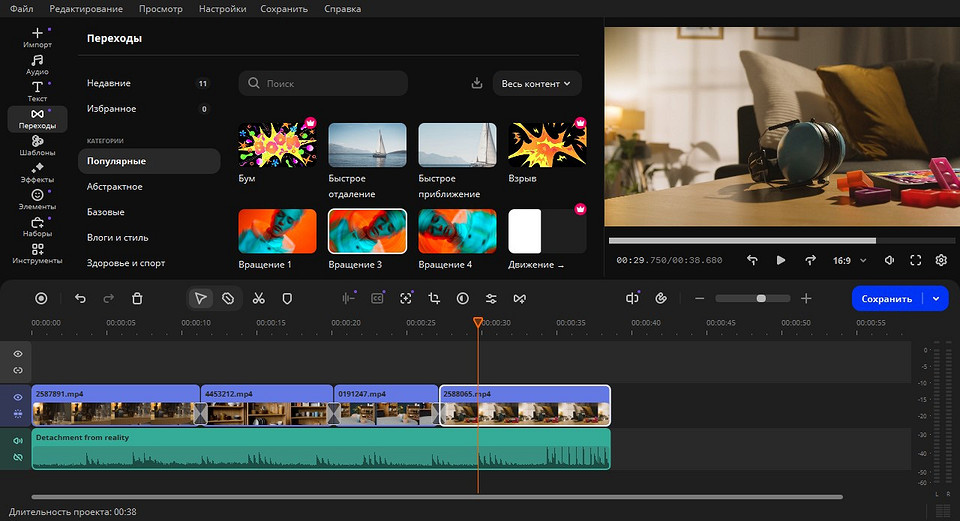Select the blade cut tool

(x=228, y=298)
